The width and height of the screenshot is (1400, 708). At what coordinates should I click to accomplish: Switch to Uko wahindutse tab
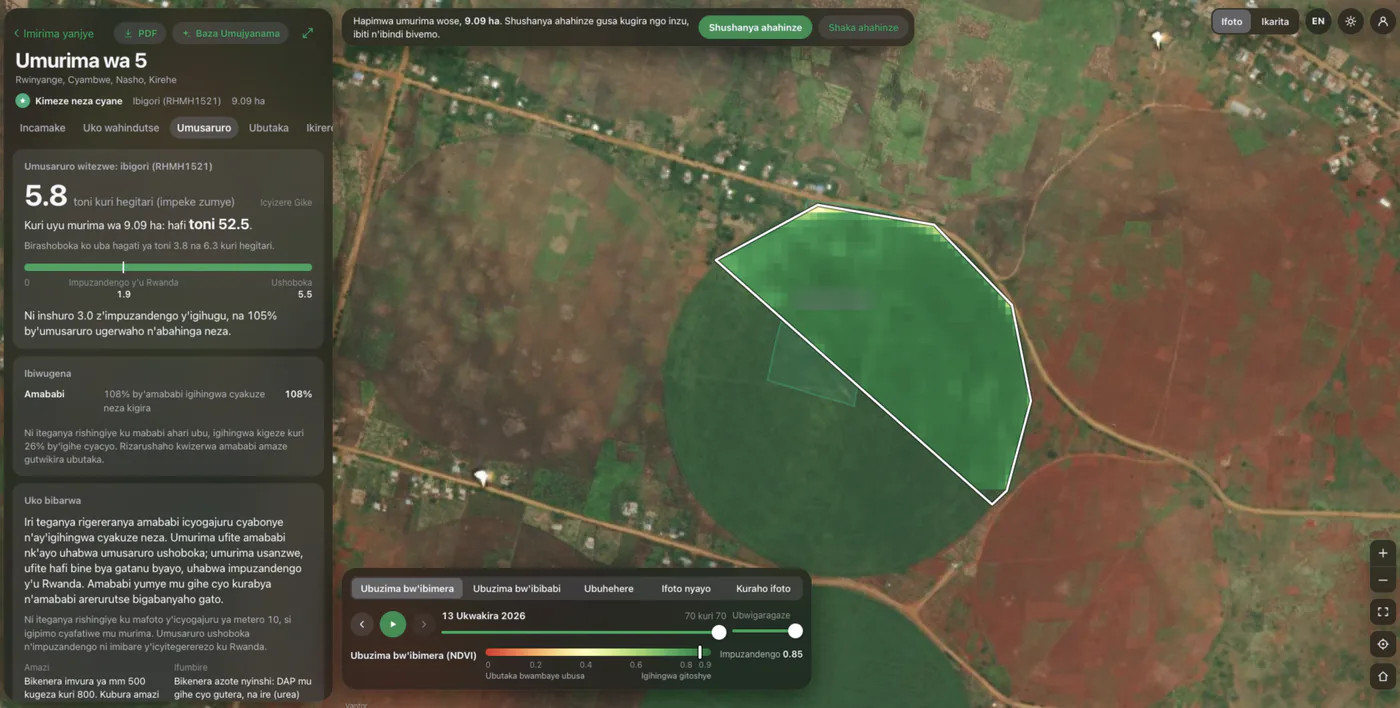pos(121,128)
